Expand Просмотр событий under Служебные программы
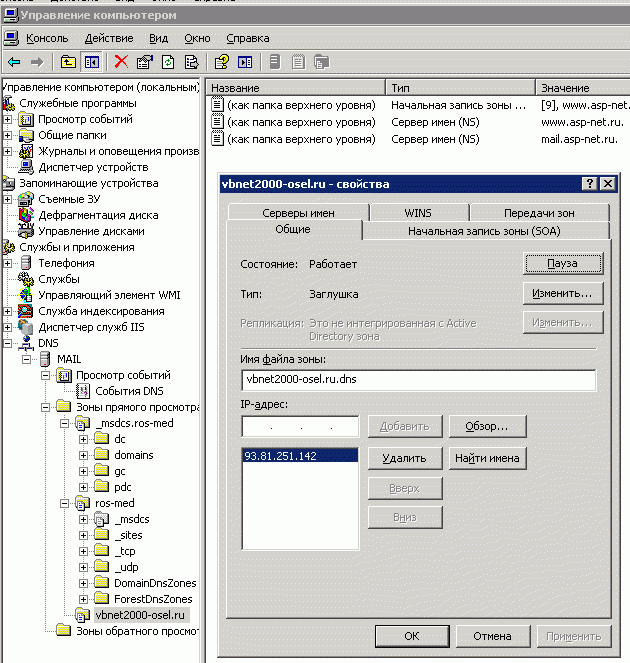 (8, 120)
